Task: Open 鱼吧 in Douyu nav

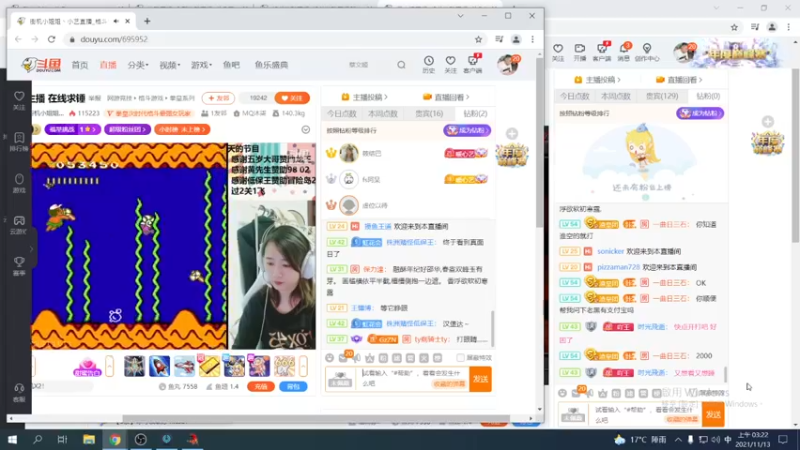Action: click(231, 65)
